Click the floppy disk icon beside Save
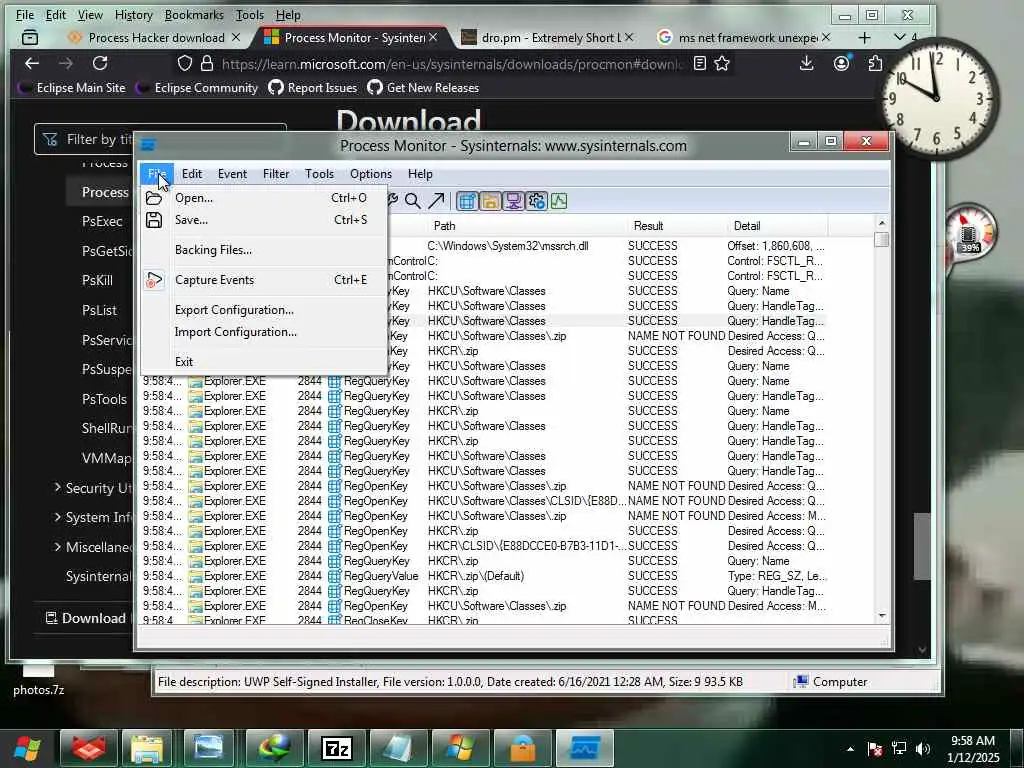The image size is (1024, 768). (154, 220)
